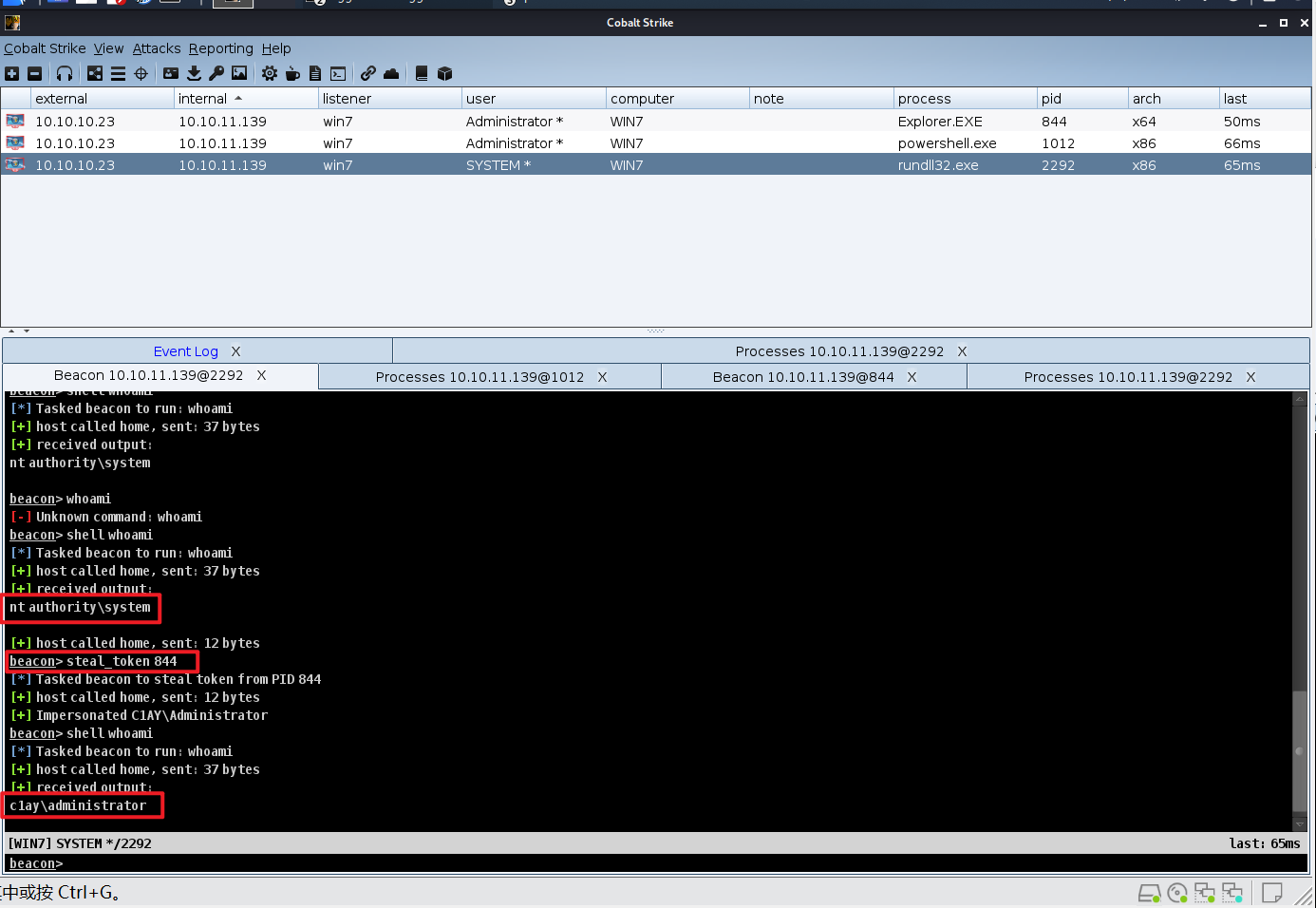Open the Help menu
The width and height of the screenshot is (1316, 908).
276,48
